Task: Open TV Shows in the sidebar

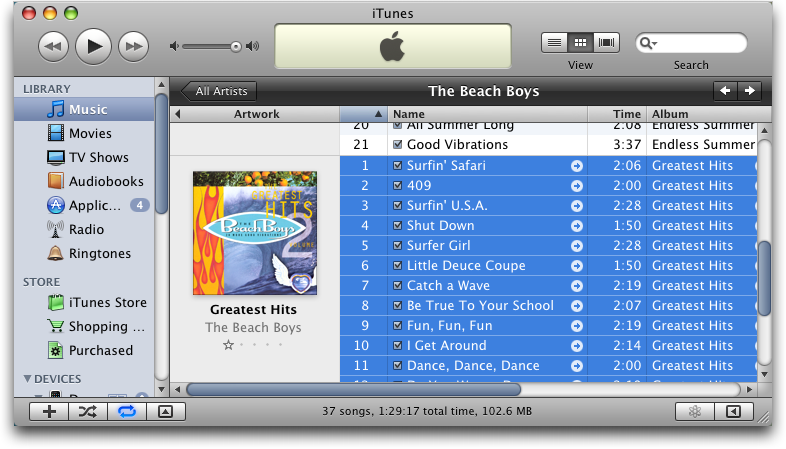Action: click(84, 157)
